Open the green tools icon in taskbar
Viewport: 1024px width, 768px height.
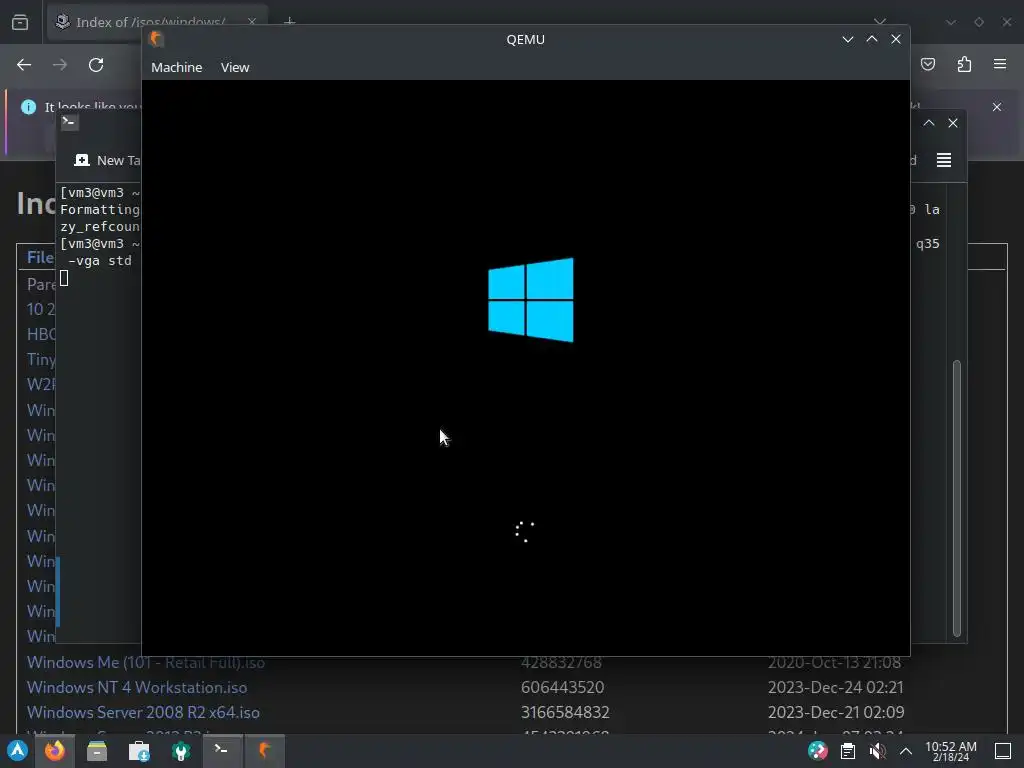point(181,751)
